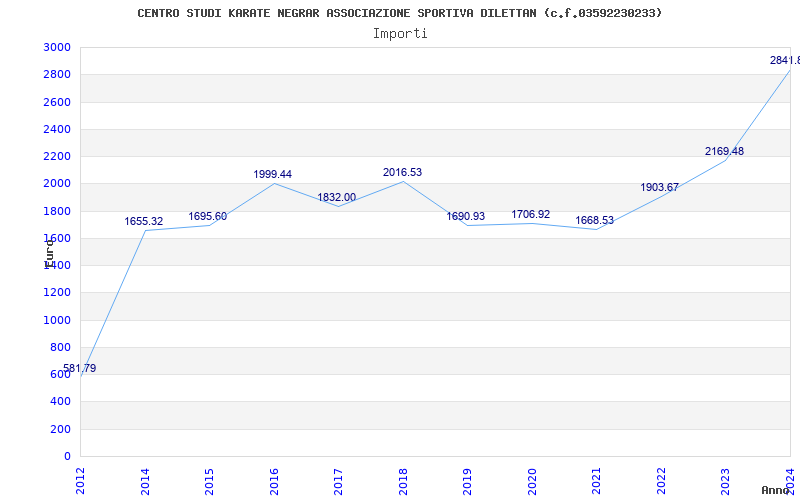Click x-axis year 2021
Screen dimensions: 800x500
(596, 481)
